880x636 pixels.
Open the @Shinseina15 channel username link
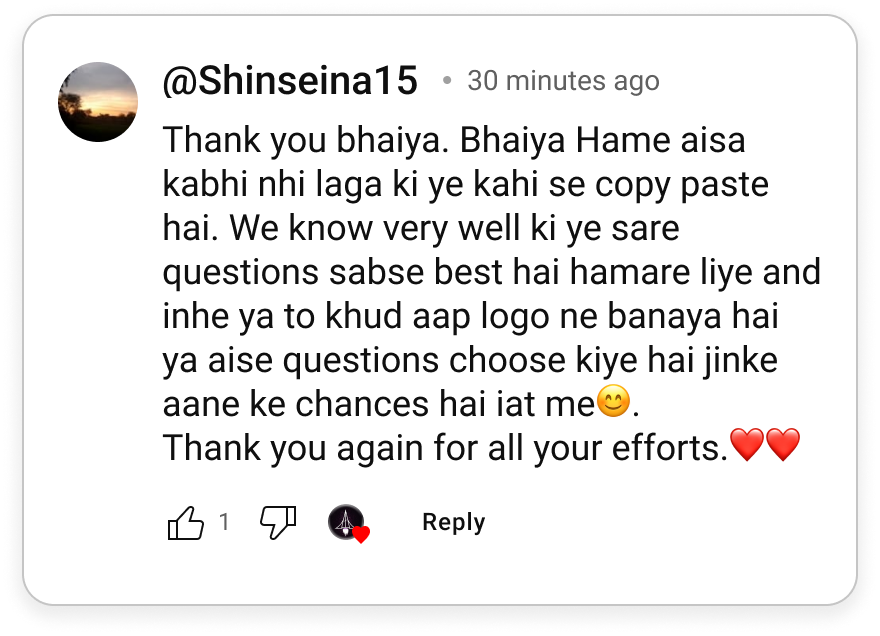(x=290, y=81)
